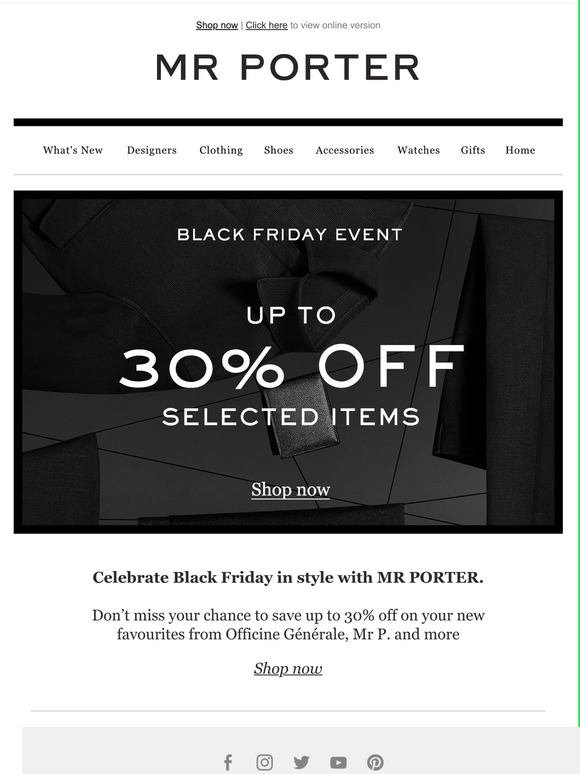Click the 30% OFF banner headline

click(291, 366)
